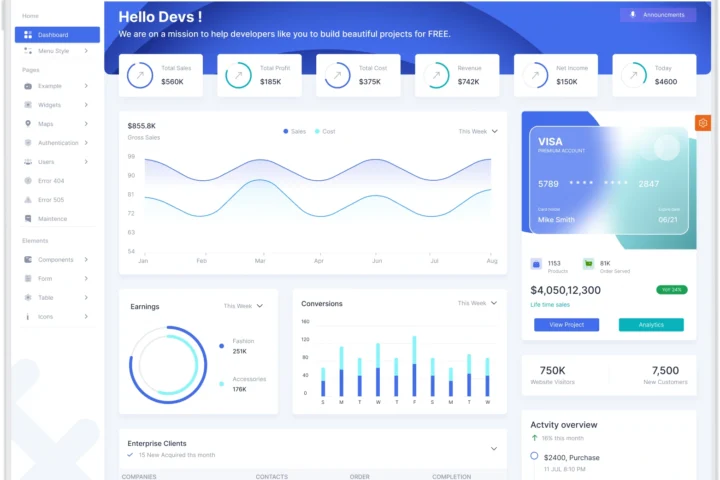Open the Dashboard menu item
720x480 pixels.
coord(57,35)
